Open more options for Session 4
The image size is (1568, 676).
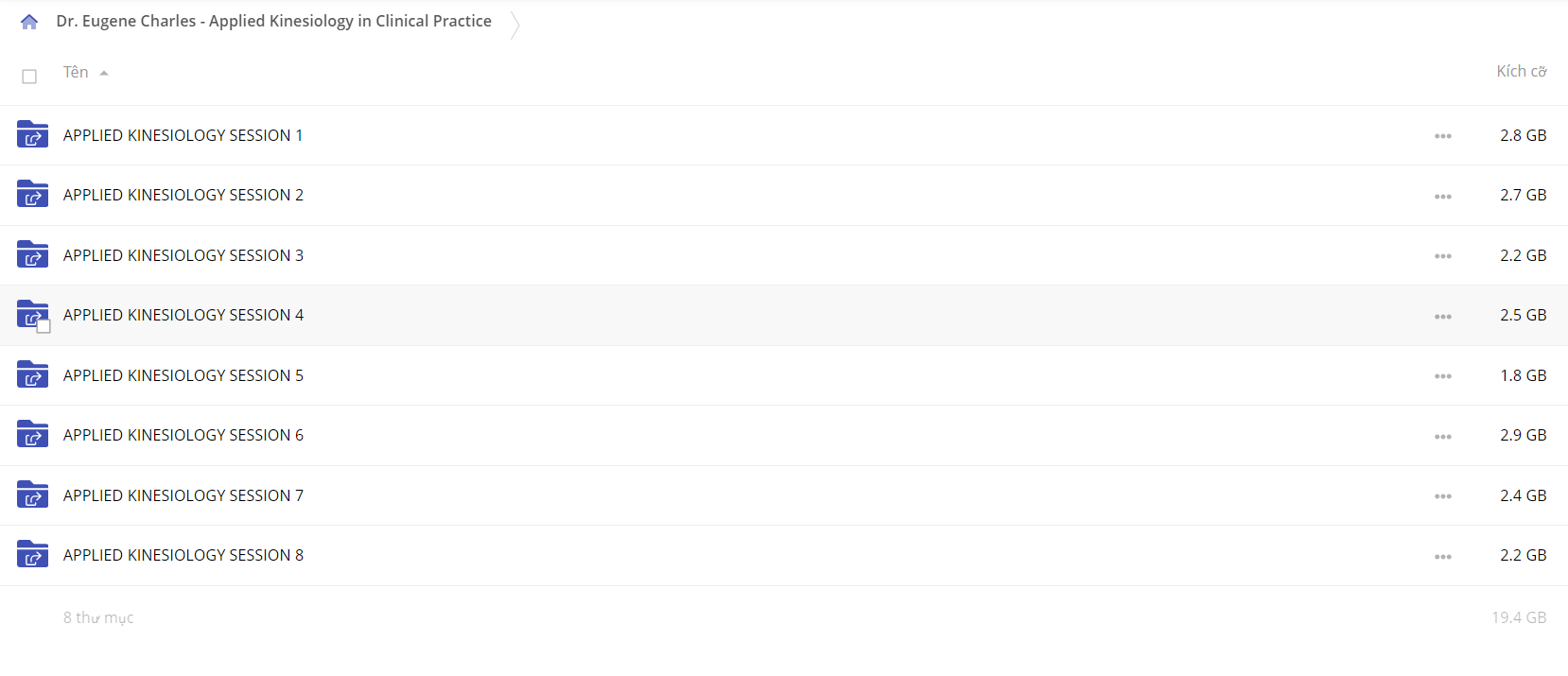click(1442, 317)
